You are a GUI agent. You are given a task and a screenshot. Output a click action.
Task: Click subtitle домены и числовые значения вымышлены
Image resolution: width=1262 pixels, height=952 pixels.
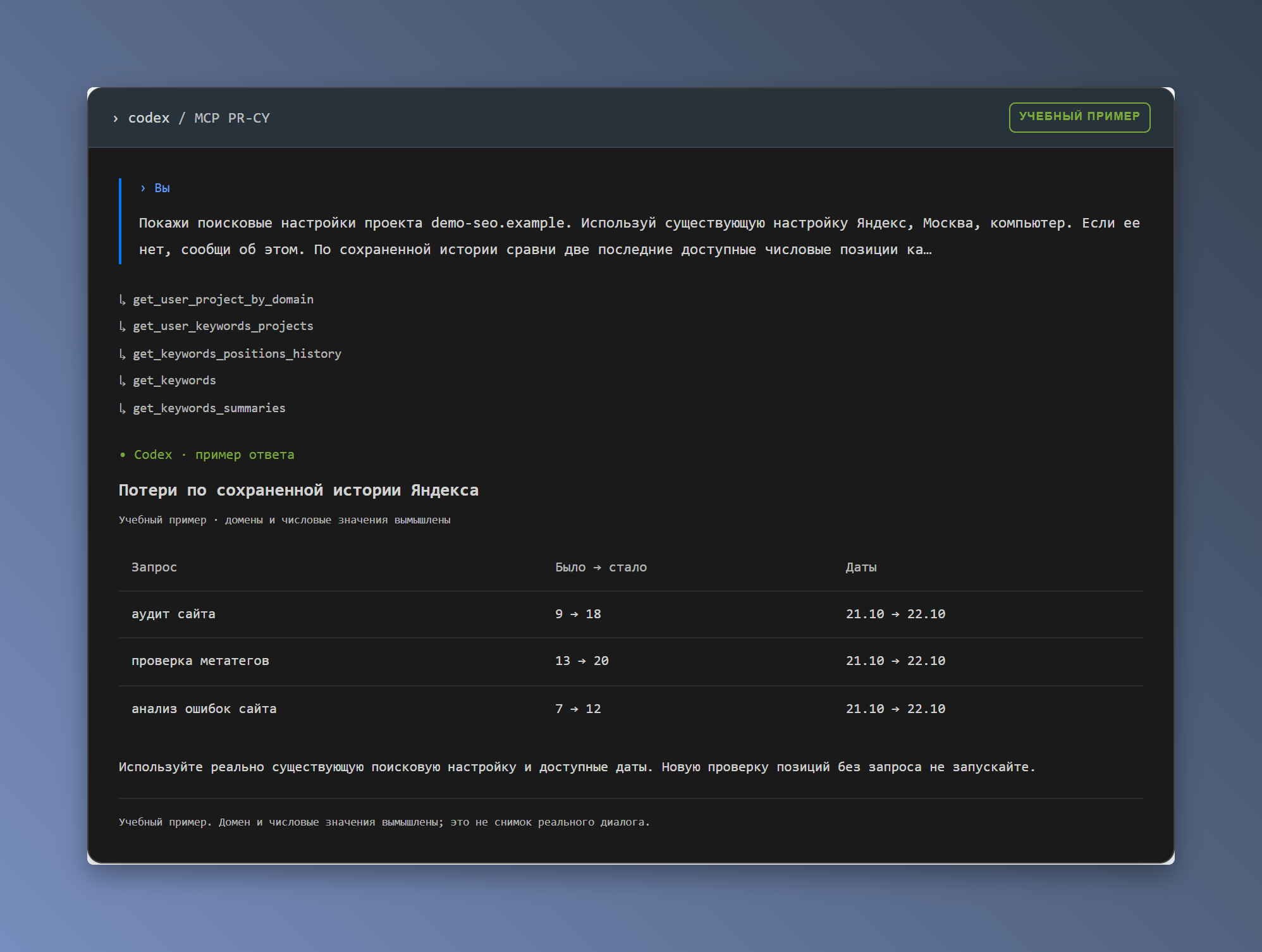[x=338, y=520]
